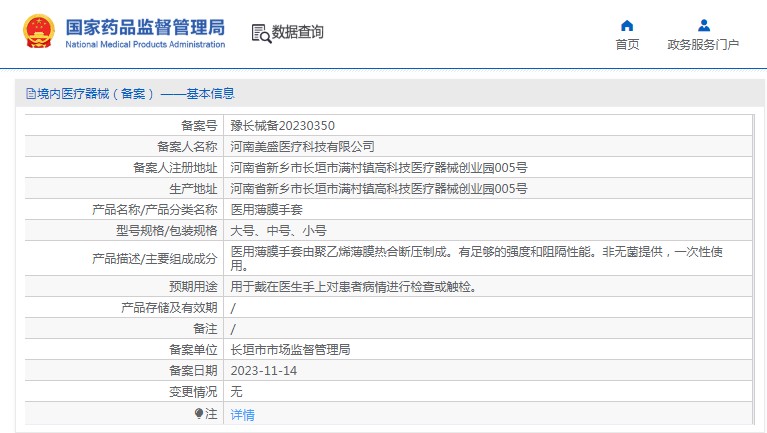
Task: Click the document icon beside 境内医疗器械
Action: click(x=31, y=93)
